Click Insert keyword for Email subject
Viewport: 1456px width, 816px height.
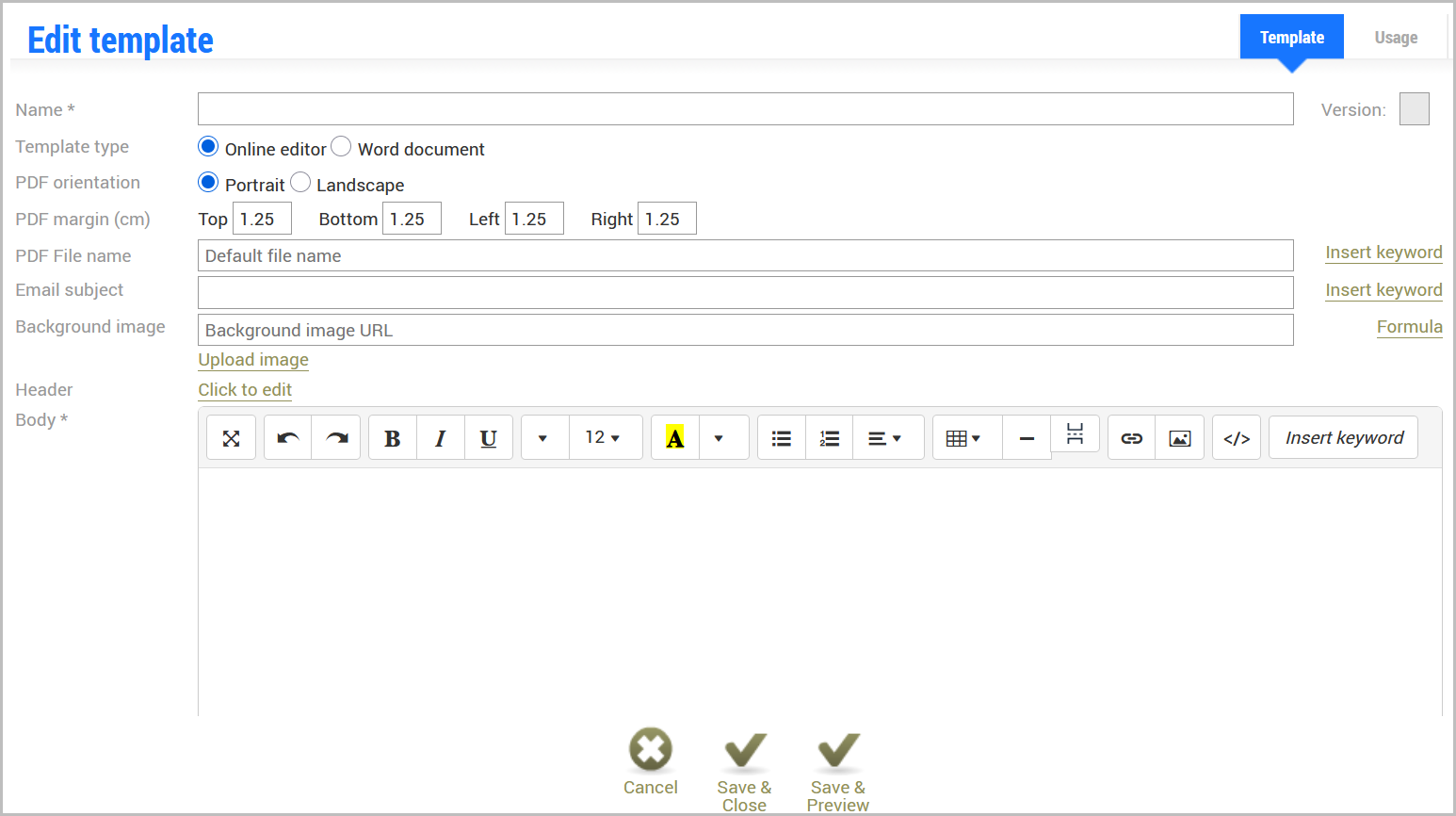1383,290
